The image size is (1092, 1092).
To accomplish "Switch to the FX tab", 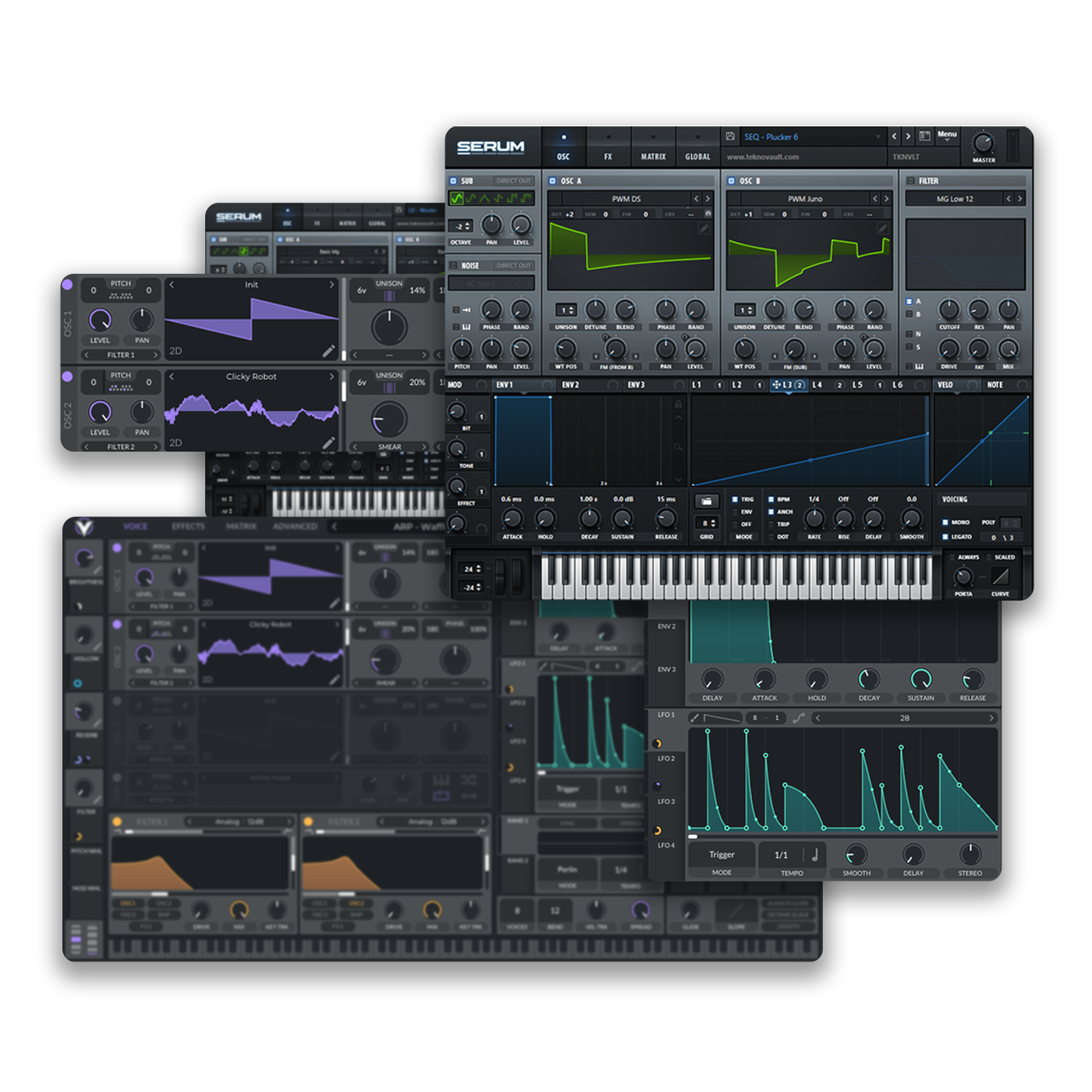I will (608, 156).
